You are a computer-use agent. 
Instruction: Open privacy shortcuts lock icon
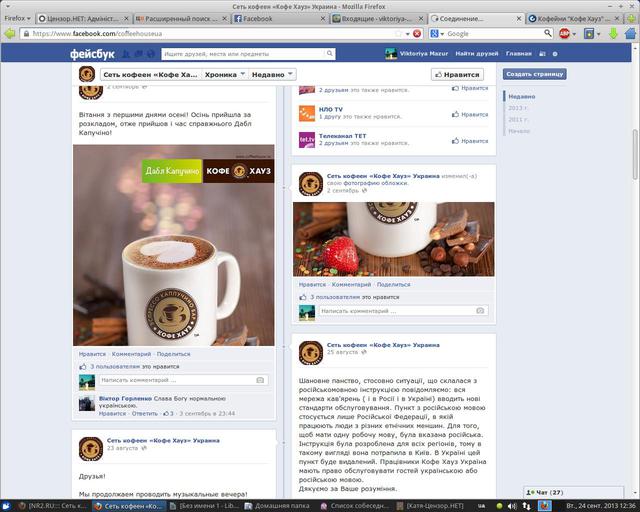542,54
